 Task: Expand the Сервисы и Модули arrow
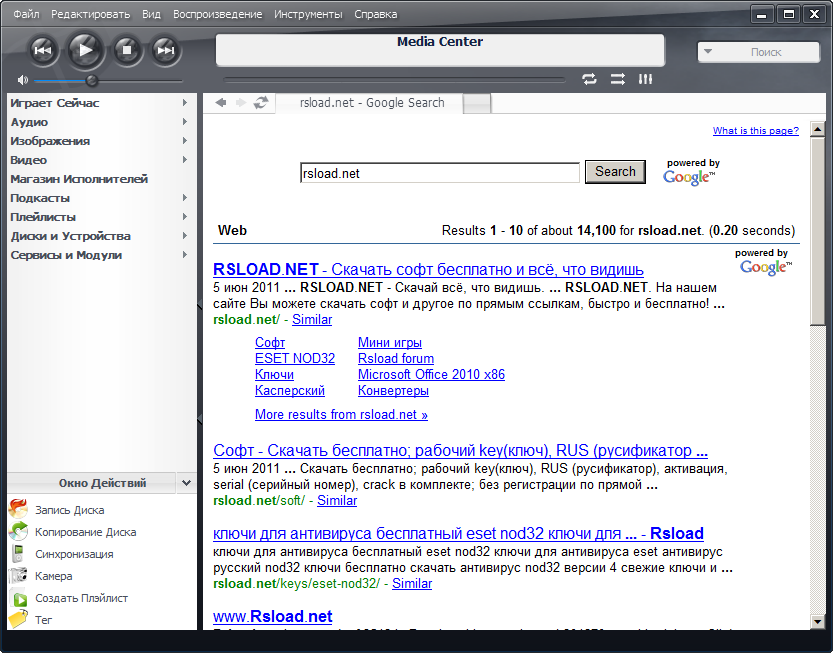(x=184, y=255)
